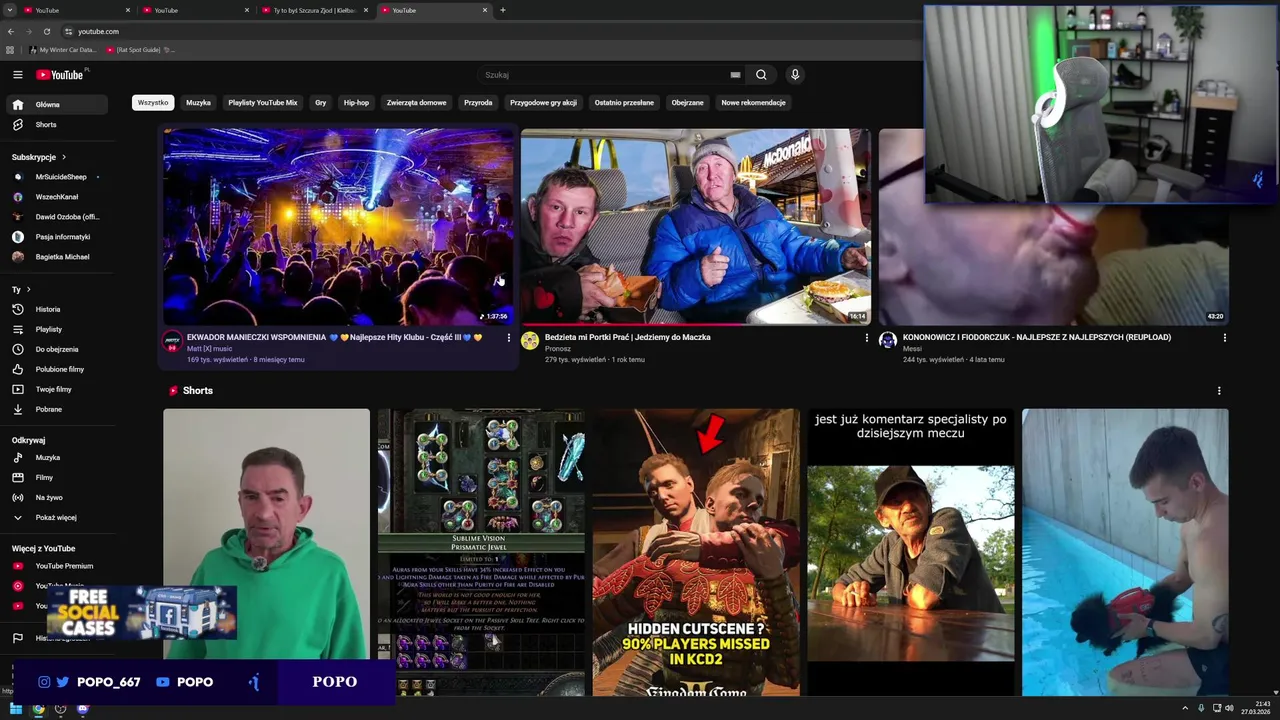Select the Wszystko filter chip
The height and width of the screenshot is (720, 1280).
(153, 103)
